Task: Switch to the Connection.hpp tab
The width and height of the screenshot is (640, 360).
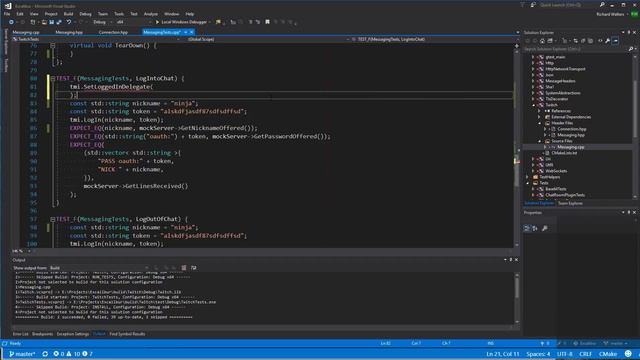Action: click(113, 32)
